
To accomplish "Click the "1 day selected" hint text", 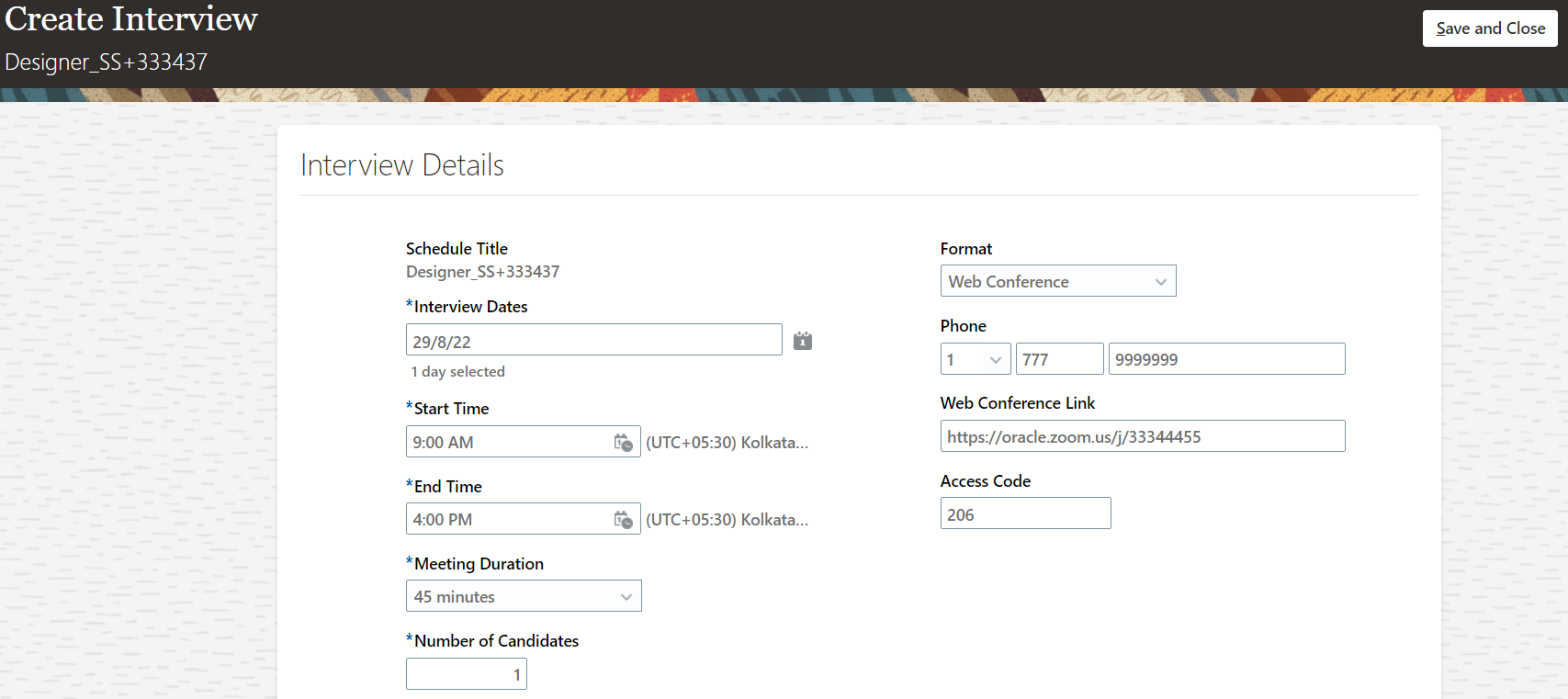I will click(458, 372).
